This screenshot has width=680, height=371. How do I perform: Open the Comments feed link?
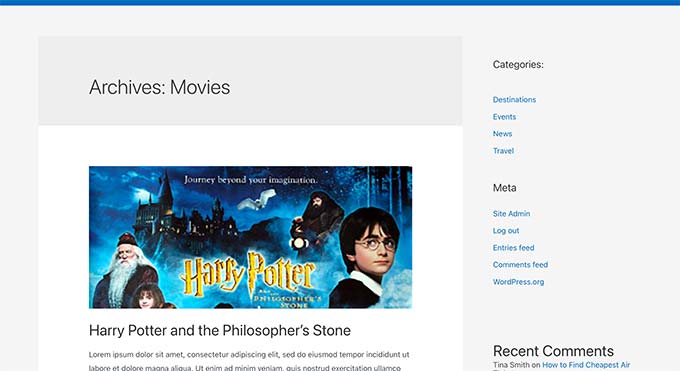coord(520,265)
